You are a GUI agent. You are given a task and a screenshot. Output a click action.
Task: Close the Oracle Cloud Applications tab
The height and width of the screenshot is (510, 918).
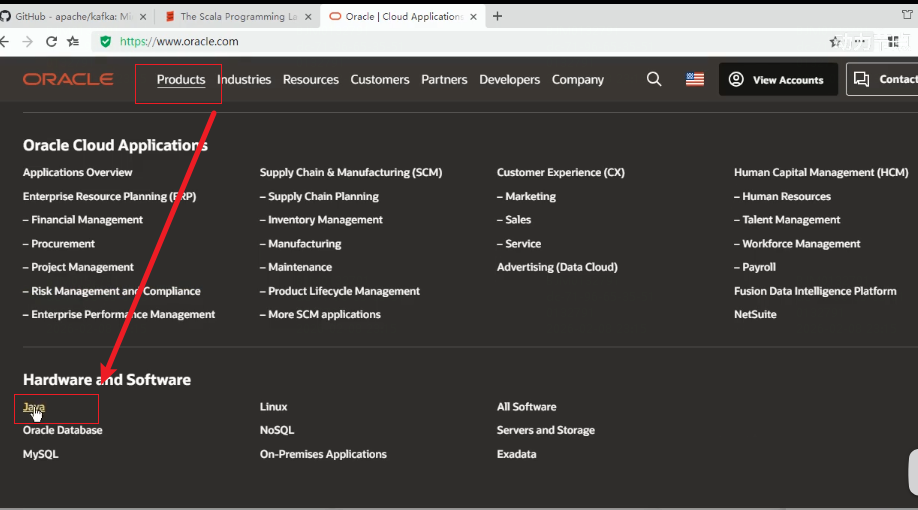(473, 17)
